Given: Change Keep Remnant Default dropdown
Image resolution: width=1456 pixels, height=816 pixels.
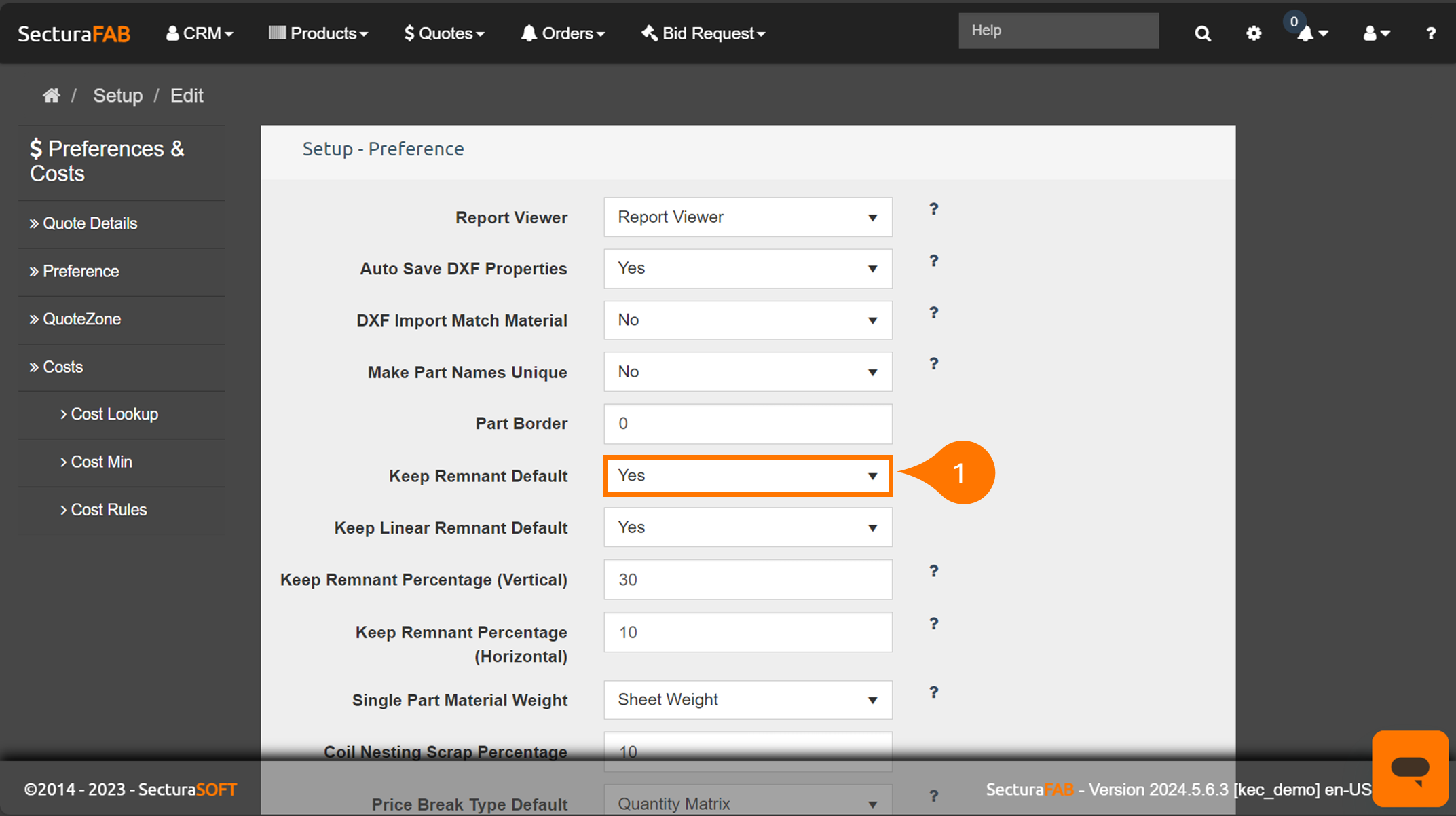Looking at the screenshot, I should pyautogui.click(x=748, y=475).
